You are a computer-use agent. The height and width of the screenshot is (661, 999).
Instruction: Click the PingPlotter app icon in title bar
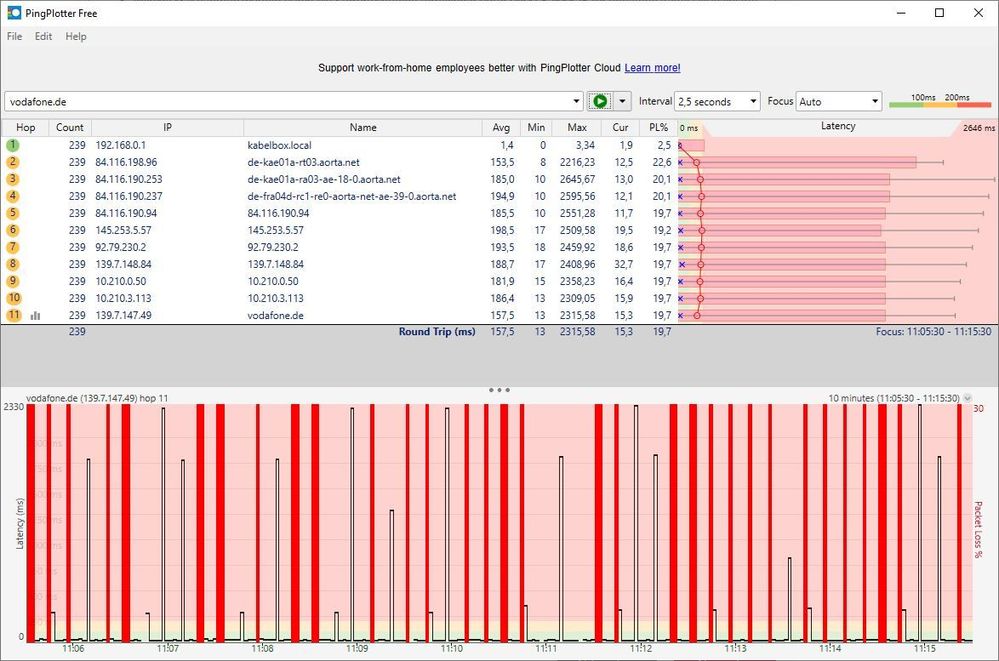coord(14,13)
